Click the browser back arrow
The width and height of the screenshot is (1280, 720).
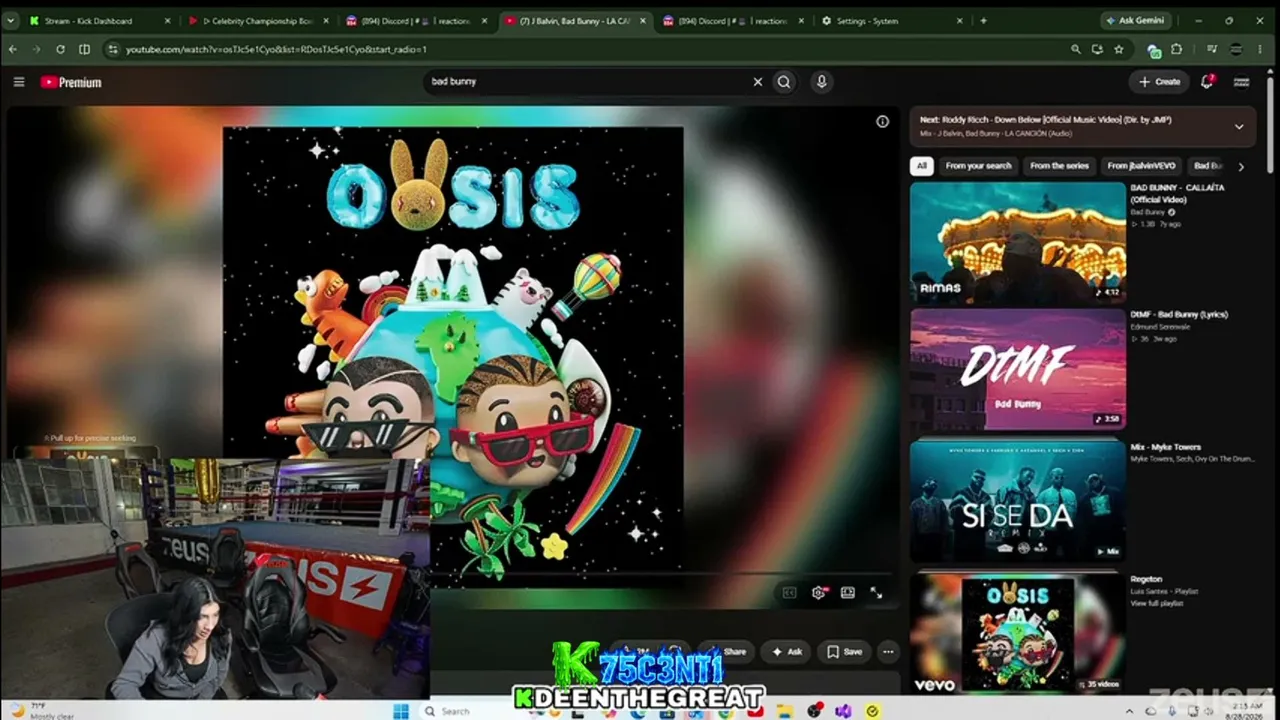coord(13,49)
